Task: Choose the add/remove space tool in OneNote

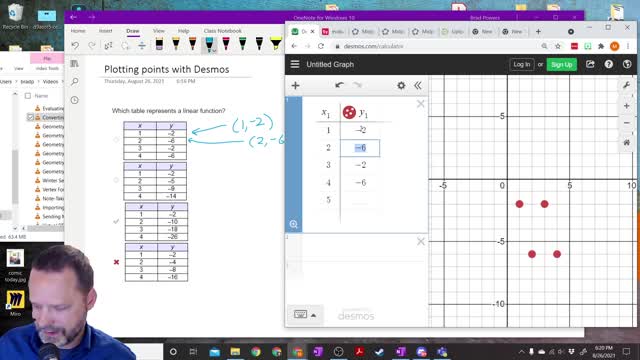Action: coord(142,45)
